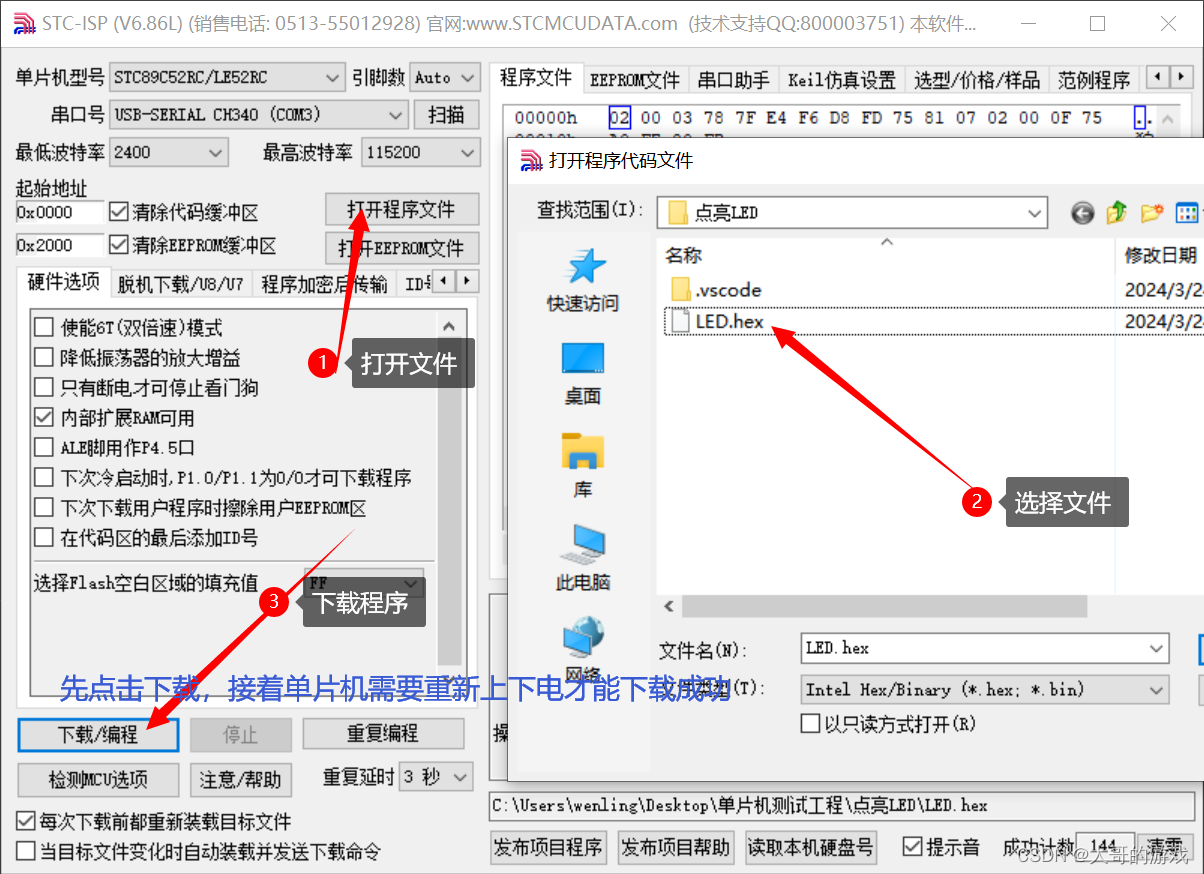The image size is (1204, 874).
Task: Click 重复编程 button
Action: (383, 734)
